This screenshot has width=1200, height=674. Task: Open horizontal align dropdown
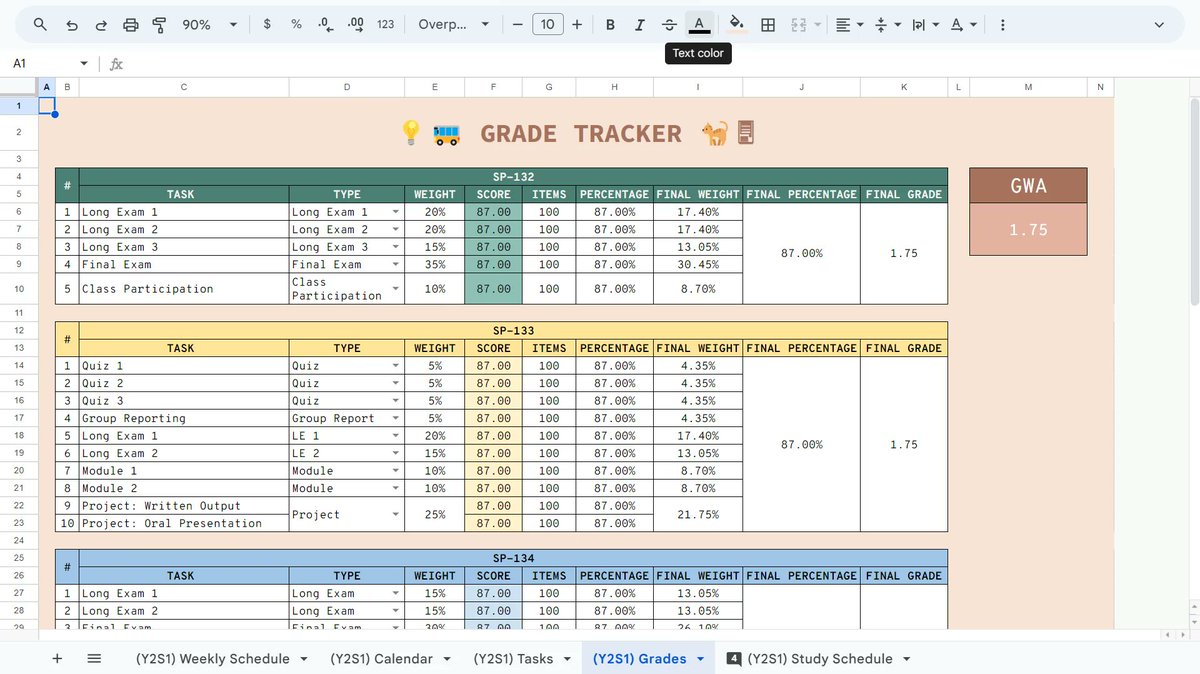tap(849, 25)
